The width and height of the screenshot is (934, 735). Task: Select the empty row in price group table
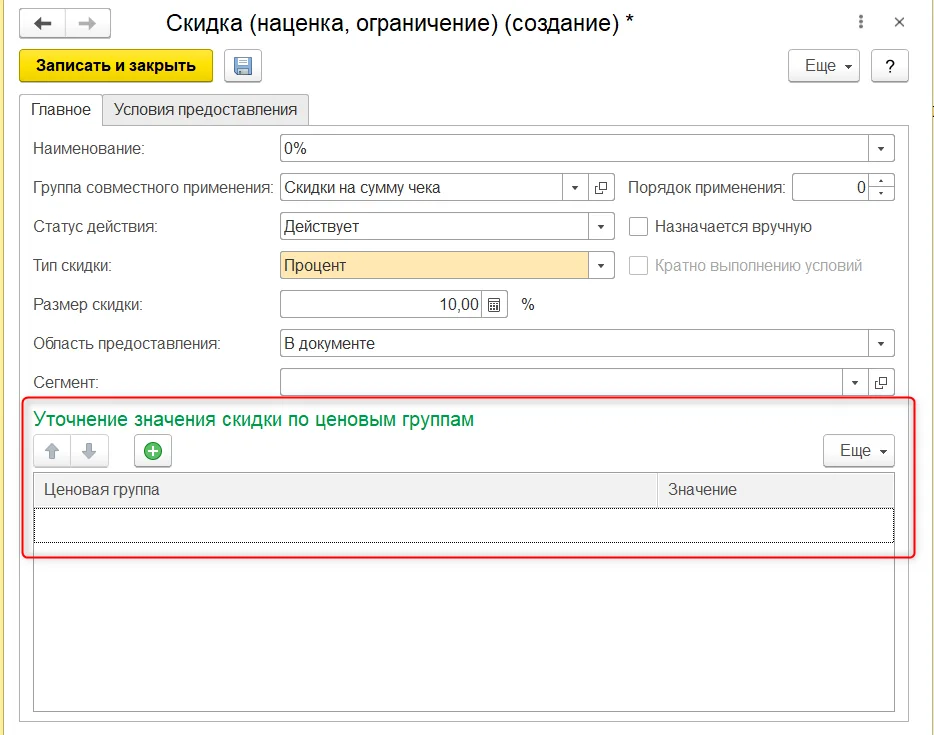tap(464, 525)
